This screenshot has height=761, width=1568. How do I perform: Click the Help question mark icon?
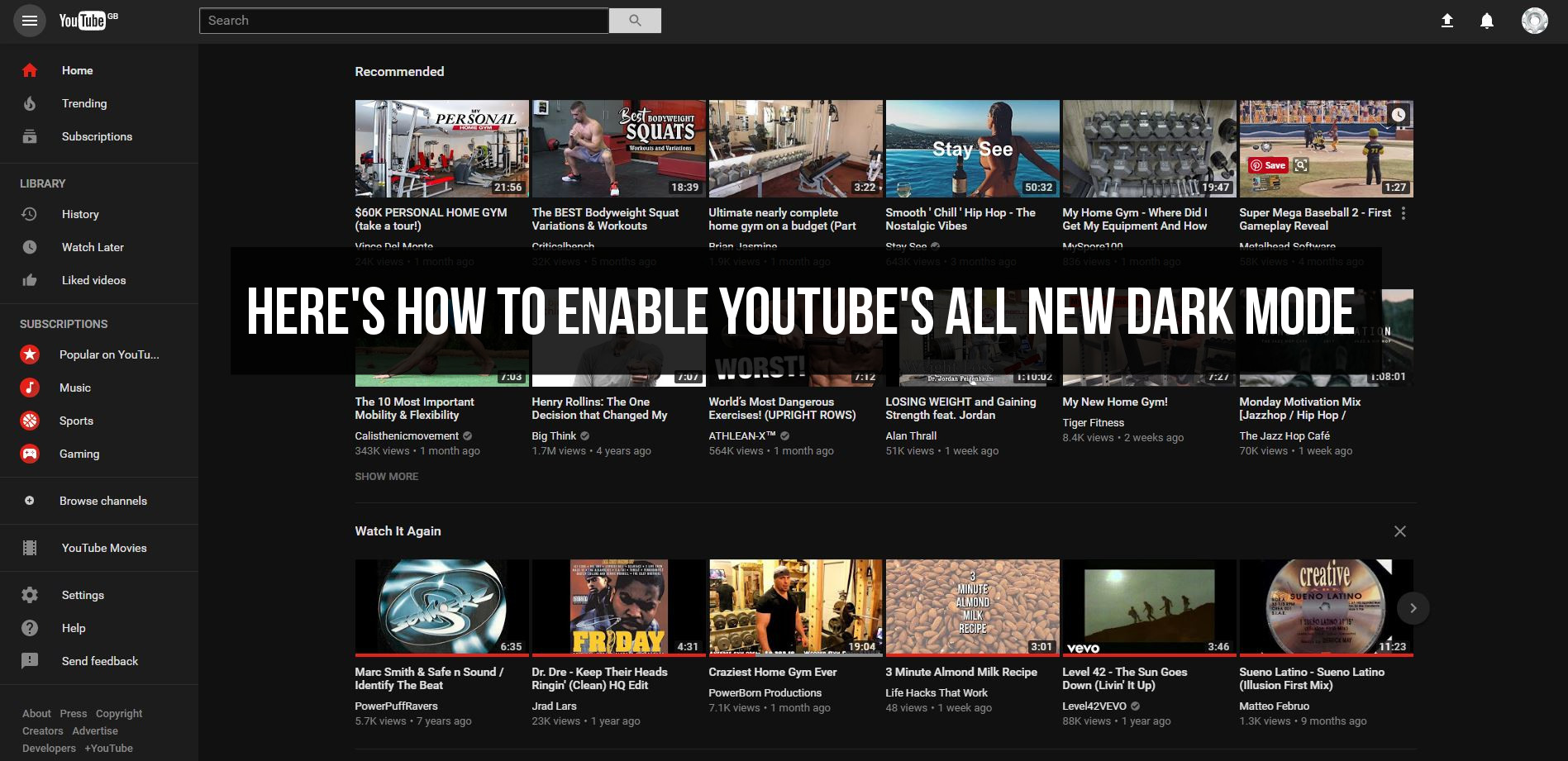[x=30, y=628]
